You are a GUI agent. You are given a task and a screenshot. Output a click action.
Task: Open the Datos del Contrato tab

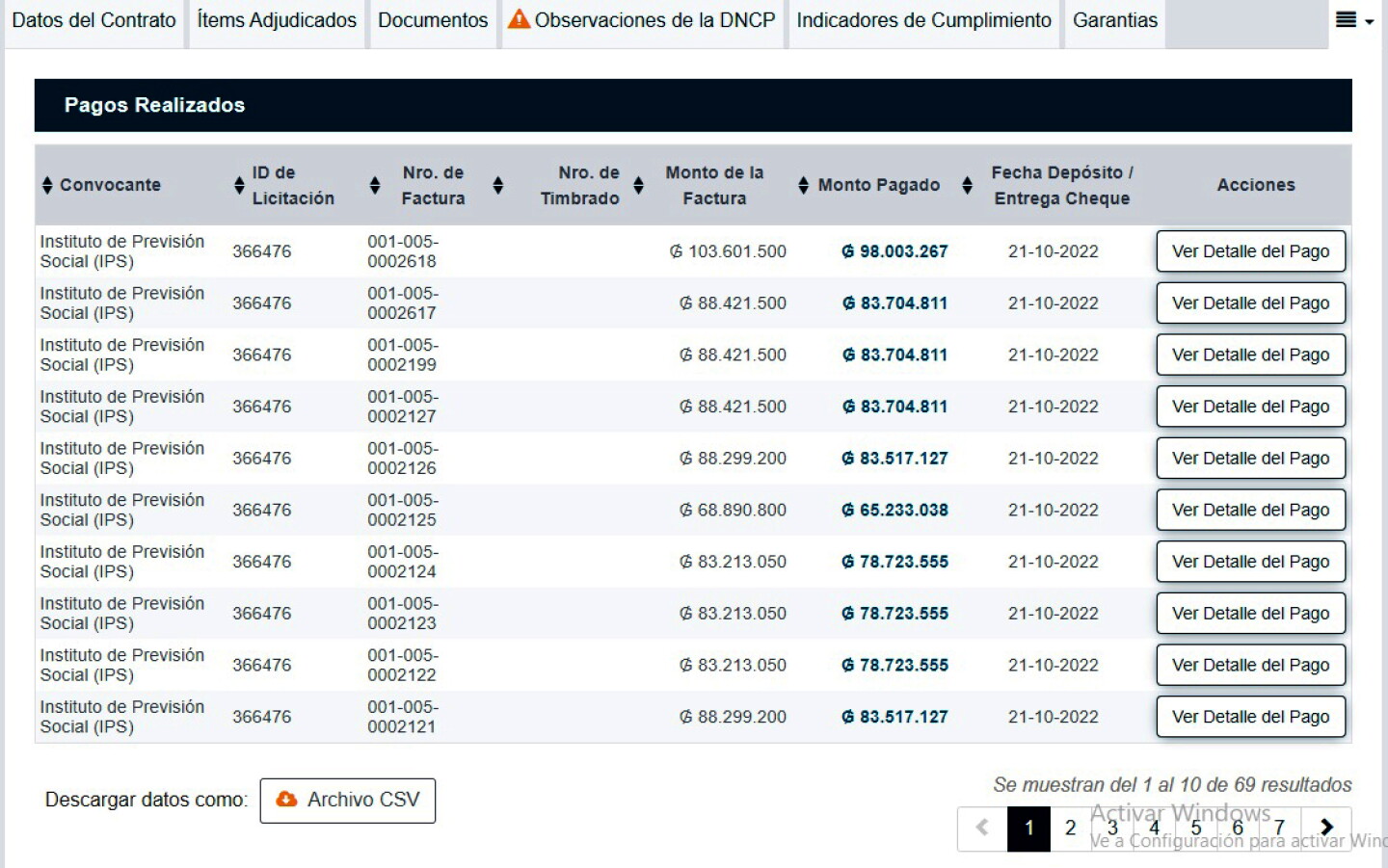pos(93,20)
